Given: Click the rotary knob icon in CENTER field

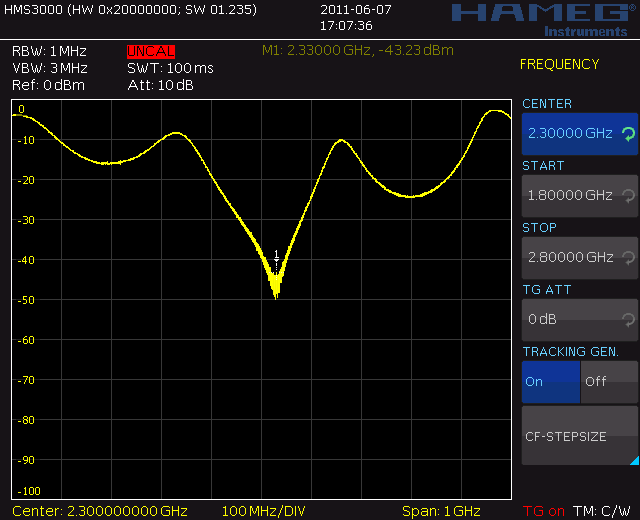Looking at the screenshot, I should click(628, 133).
